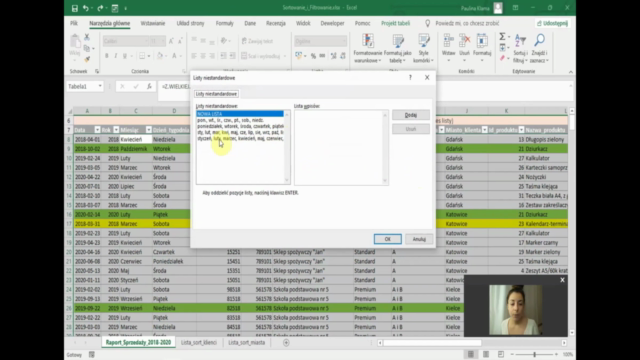This screenshot has width=640, height=360.
Task: Add a new sheet with plus icon
Action: point(286,342)
